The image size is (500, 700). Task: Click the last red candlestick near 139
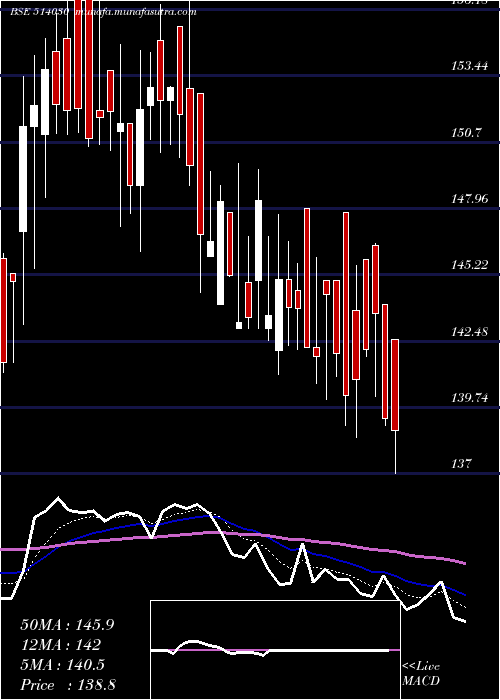395,385
